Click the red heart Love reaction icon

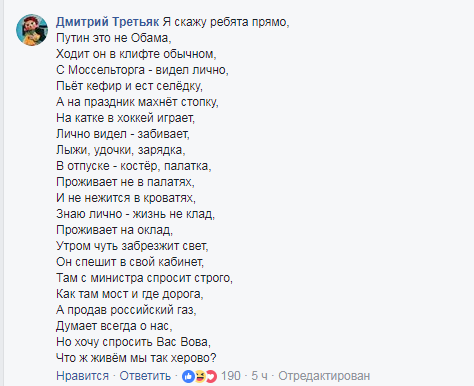211,376
